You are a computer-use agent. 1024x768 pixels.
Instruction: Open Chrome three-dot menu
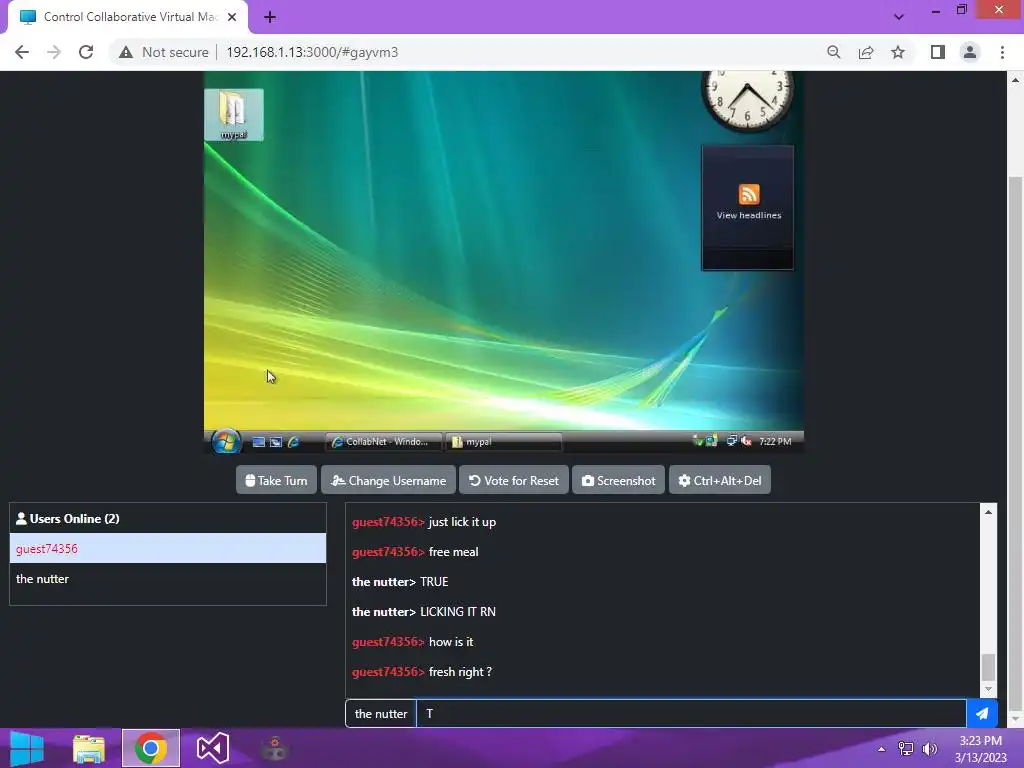pos(1002,52)
